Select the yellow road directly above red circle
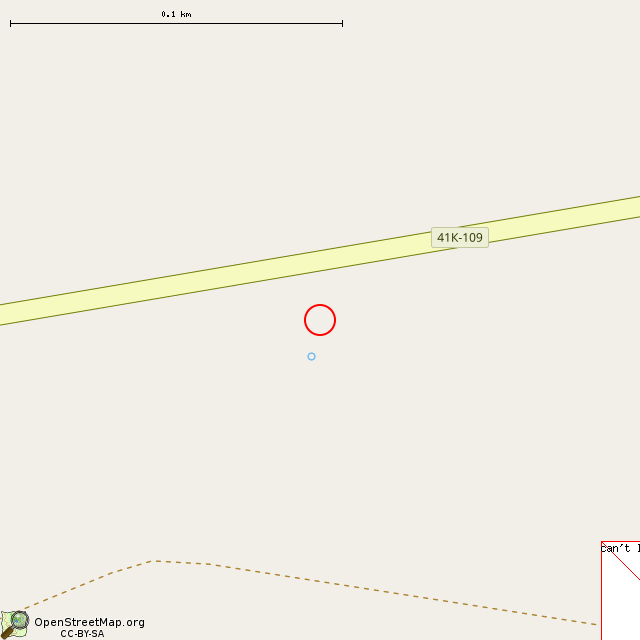 320,260
